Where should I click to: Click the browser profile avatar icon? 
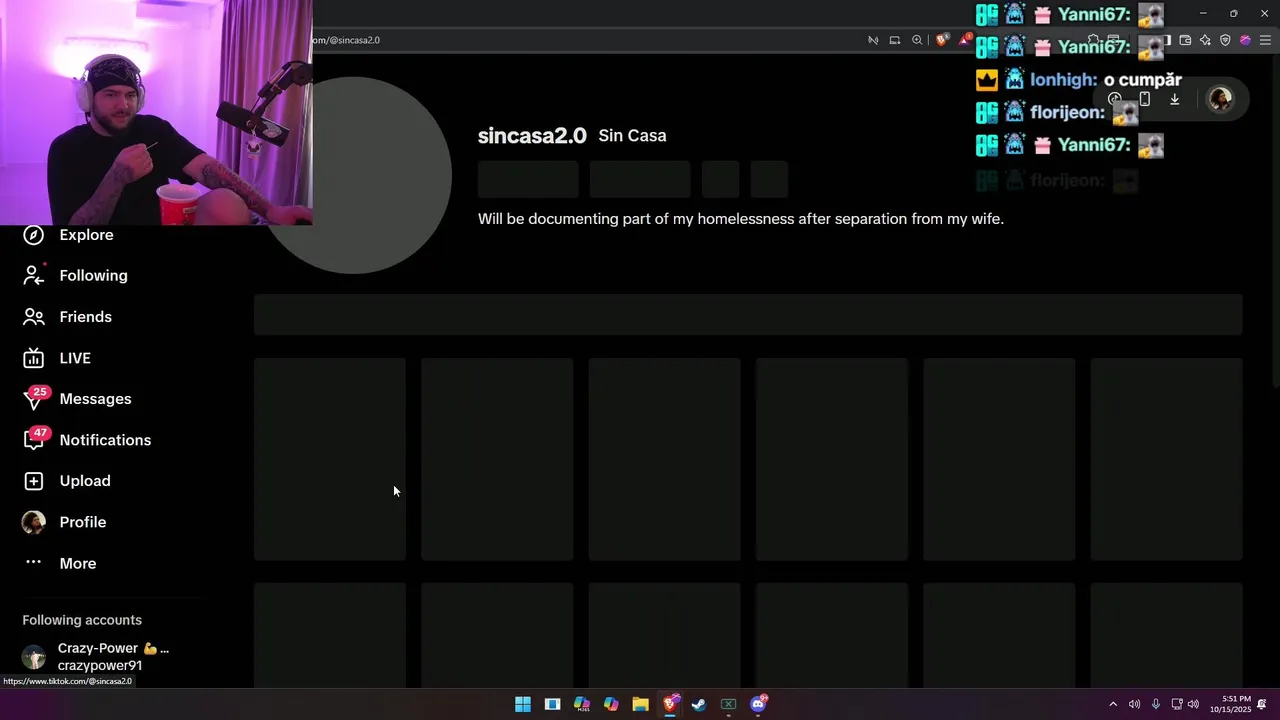pyautogui.click(x=1245, y=40)
